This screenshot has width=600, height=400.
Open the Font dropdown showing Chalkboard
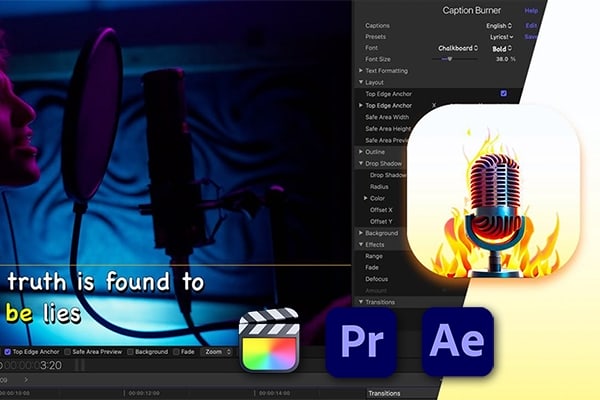[458, 48]
